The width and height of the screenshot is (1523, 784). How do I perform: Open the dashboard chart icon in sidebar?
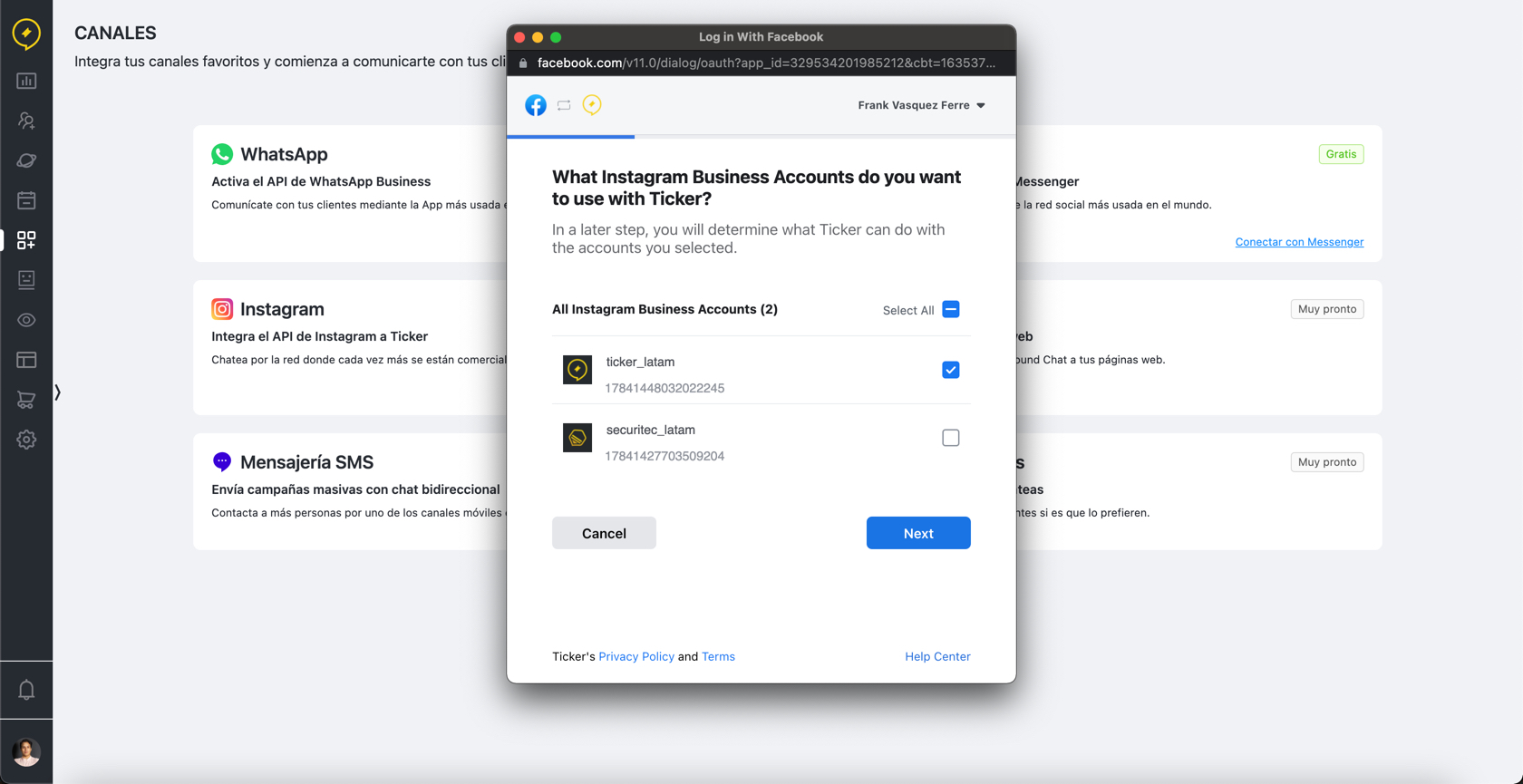tap(26, 81)
